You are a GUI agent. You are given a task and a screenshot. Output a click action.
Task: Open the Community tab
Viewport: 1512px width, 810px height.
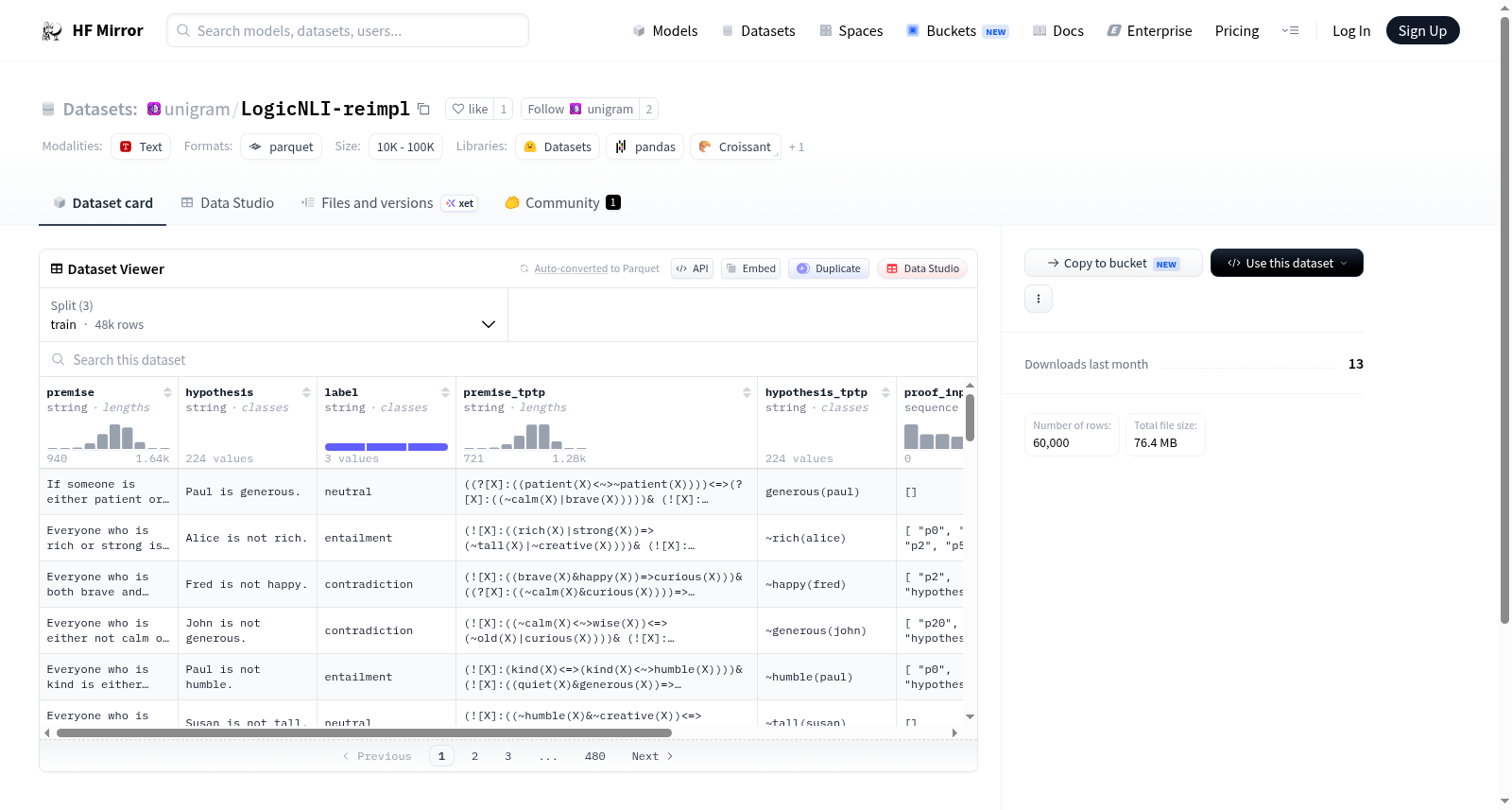coord(562,202)
